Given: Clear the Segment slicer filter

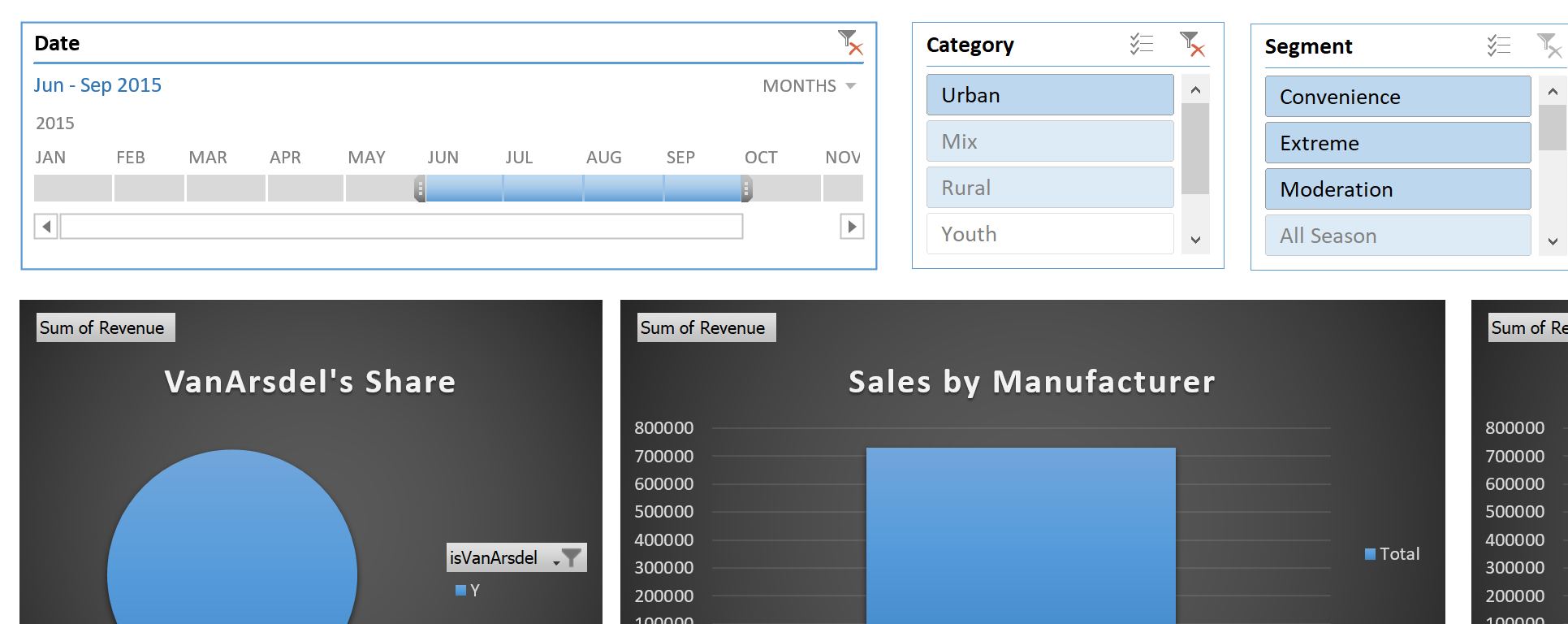Looking at the screenshot, I should tap(1549, 45).
